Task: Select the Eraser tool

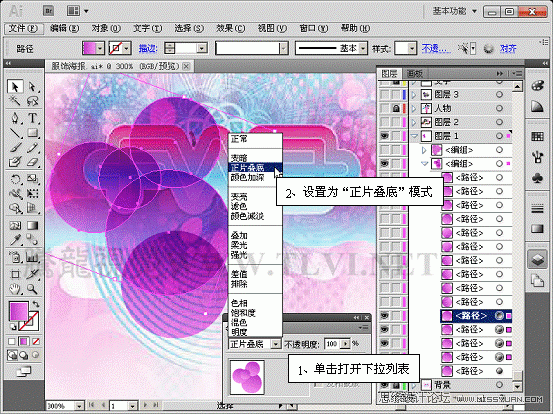Action: [x=32, y=162]
